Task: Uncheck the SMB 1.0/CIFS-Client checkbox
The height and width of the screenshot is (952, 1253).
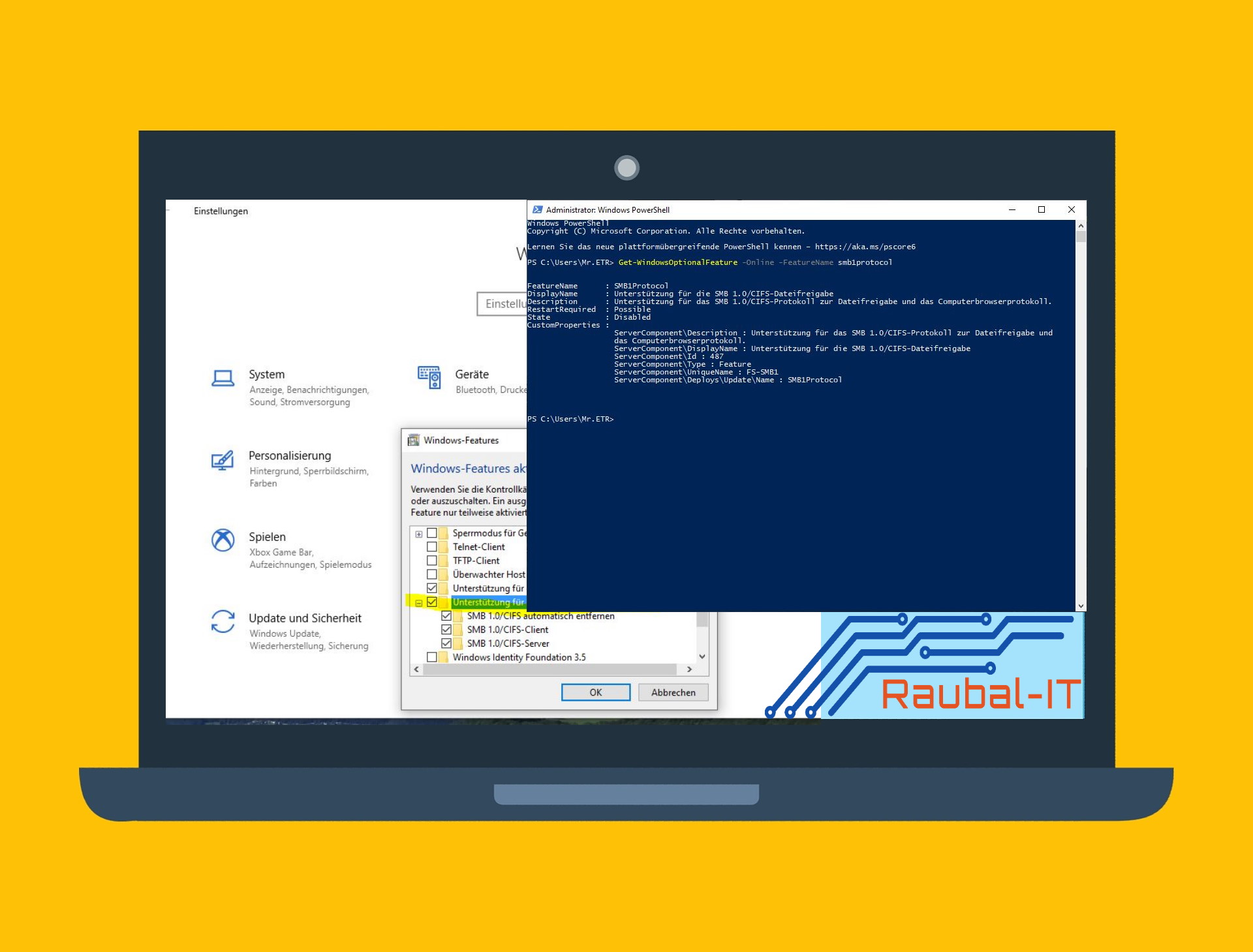Action: tap(446, 630)
